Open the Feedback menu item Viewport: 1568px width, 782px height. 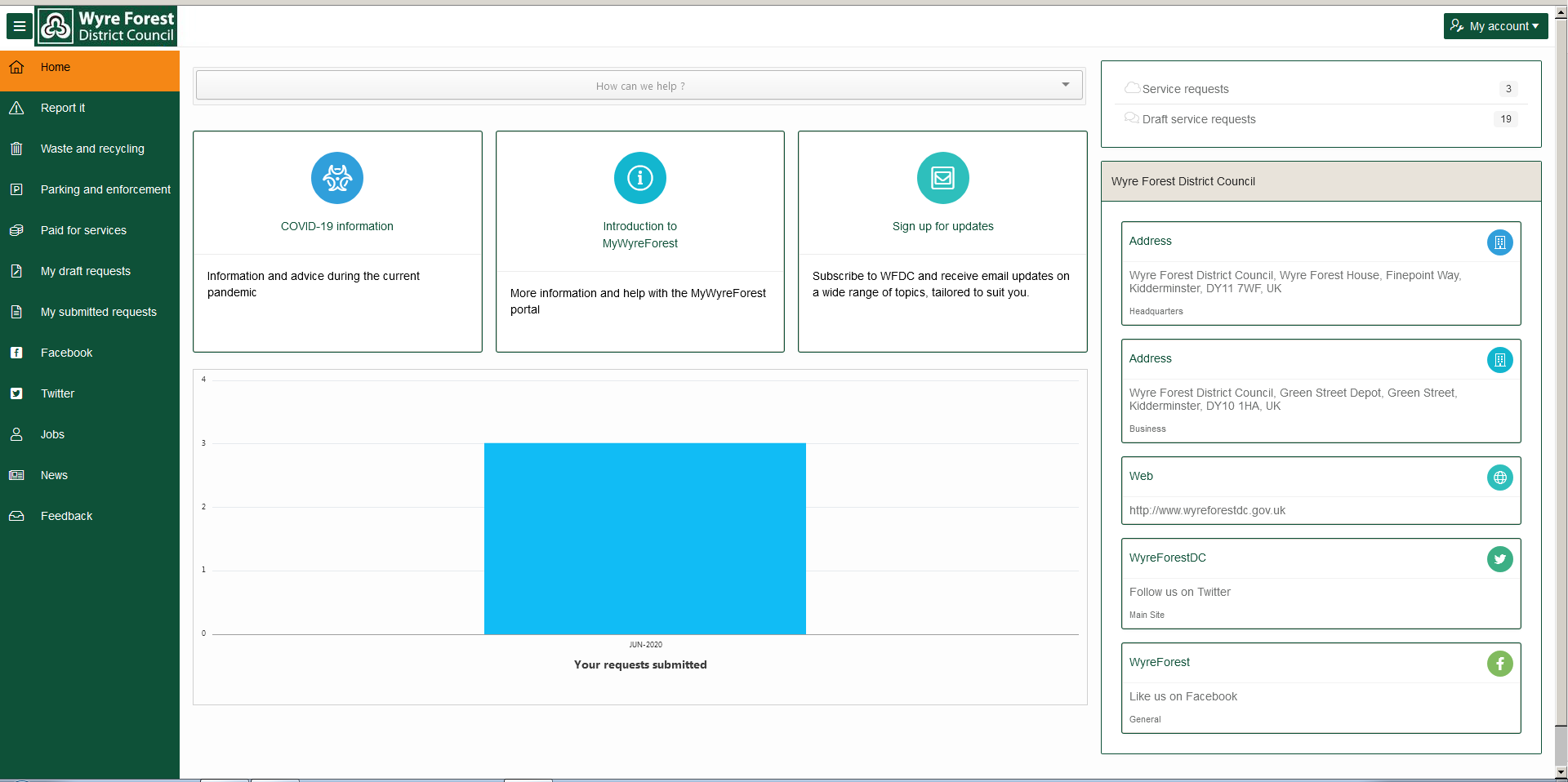coord(90,516)
